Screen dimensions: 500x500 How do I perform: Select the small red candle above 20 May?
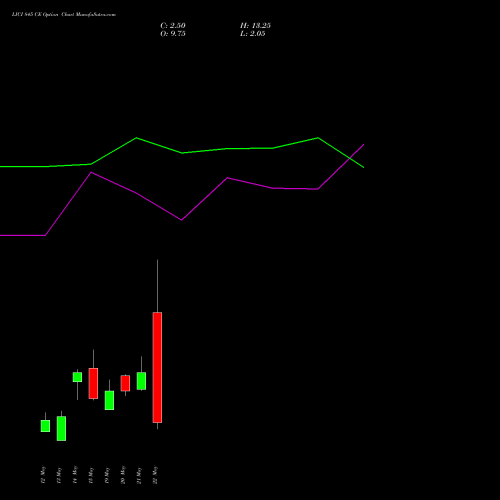[x=125, y=383]
